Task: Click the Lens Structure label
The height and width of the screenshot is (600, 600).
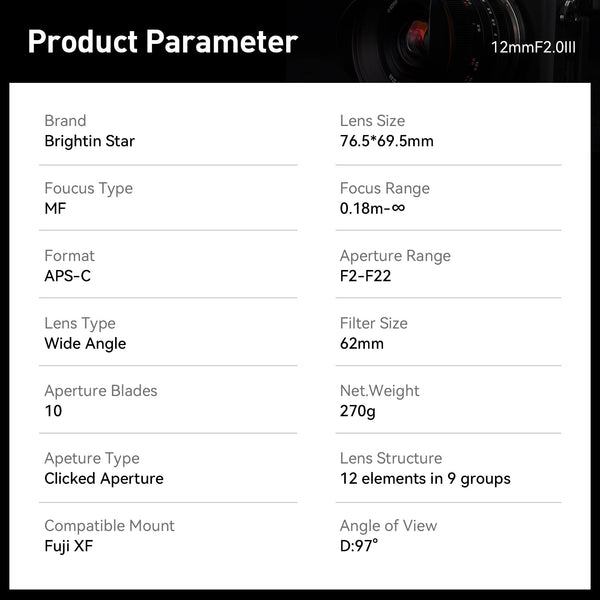Action: tap(390, 458)
